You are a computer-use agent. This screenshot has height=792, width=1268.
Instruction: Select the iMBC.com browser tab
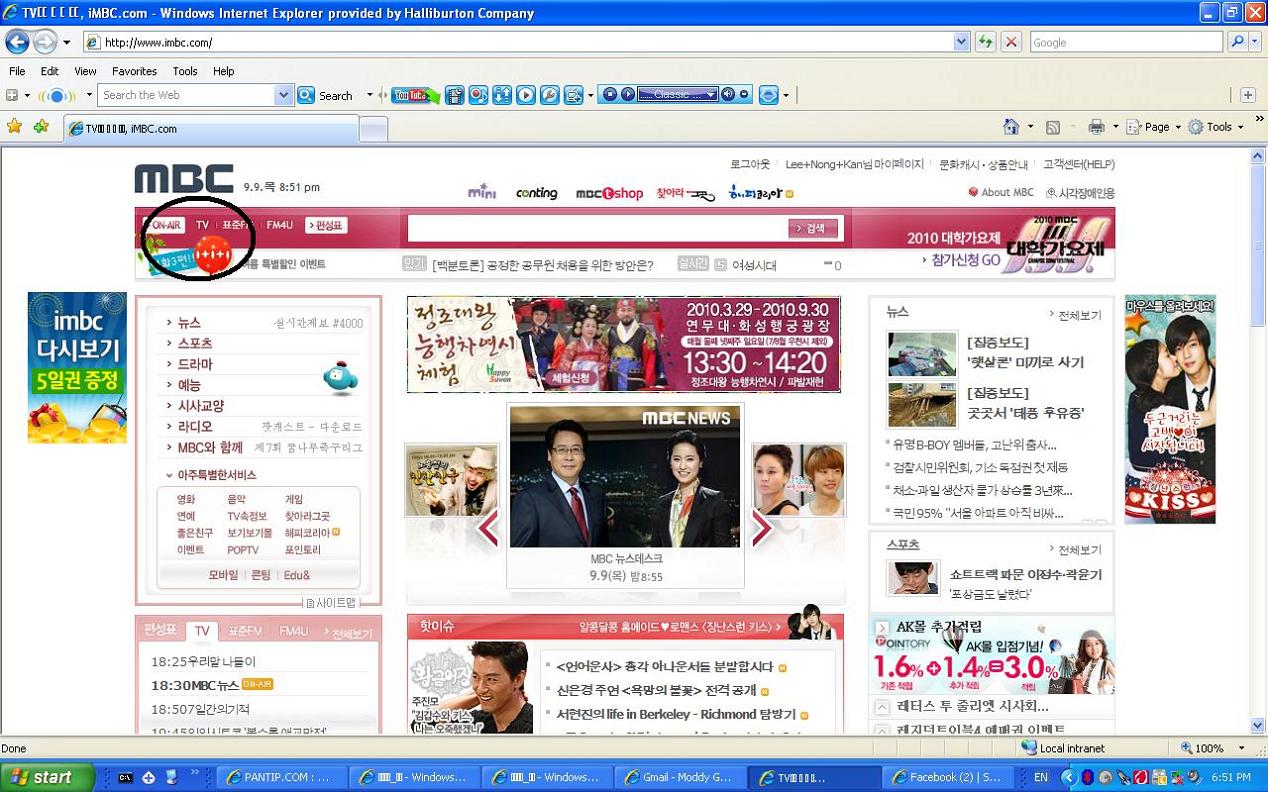click(x=210, y=128)
